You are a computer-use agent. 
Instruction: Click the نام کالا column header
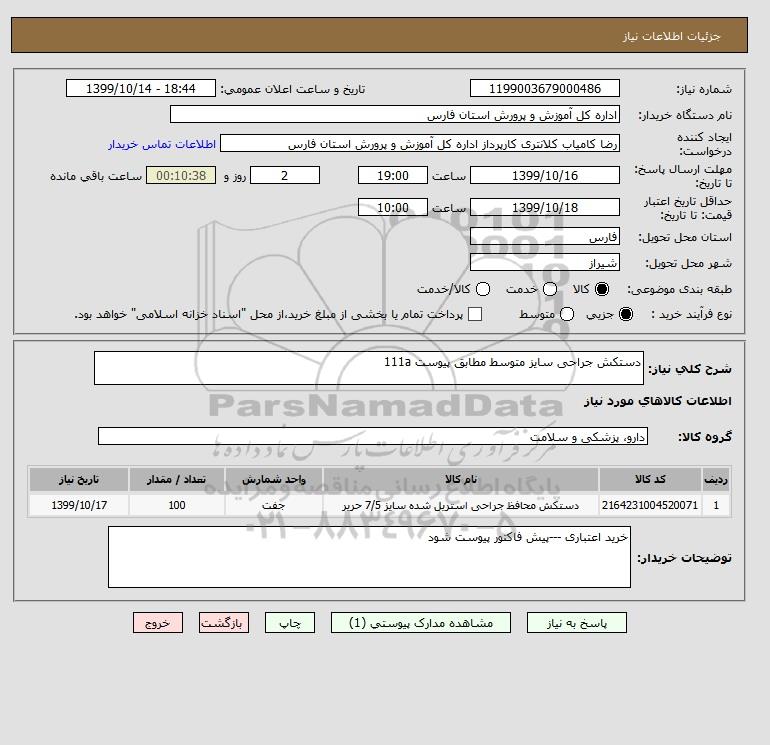click(x=461, y=479)
